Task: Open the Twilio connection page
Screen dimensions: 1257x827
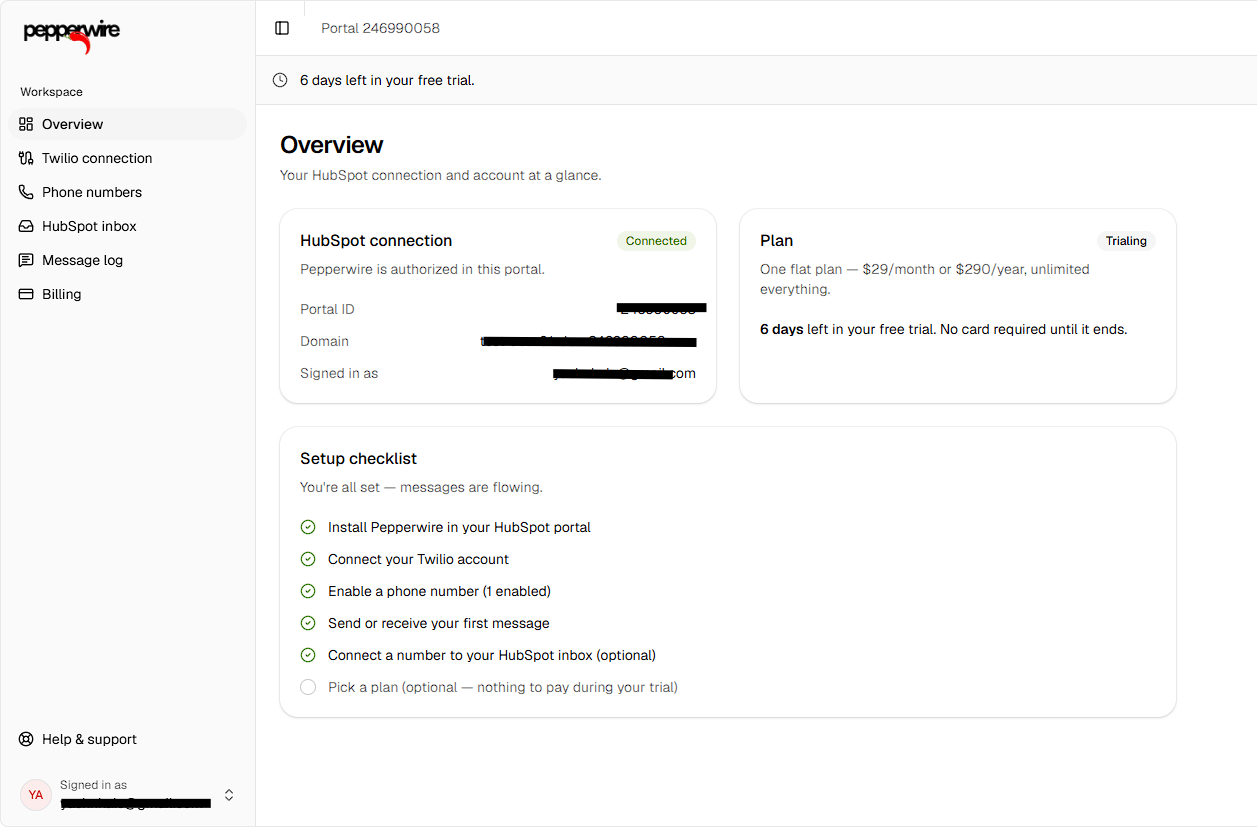Action: 127,158
